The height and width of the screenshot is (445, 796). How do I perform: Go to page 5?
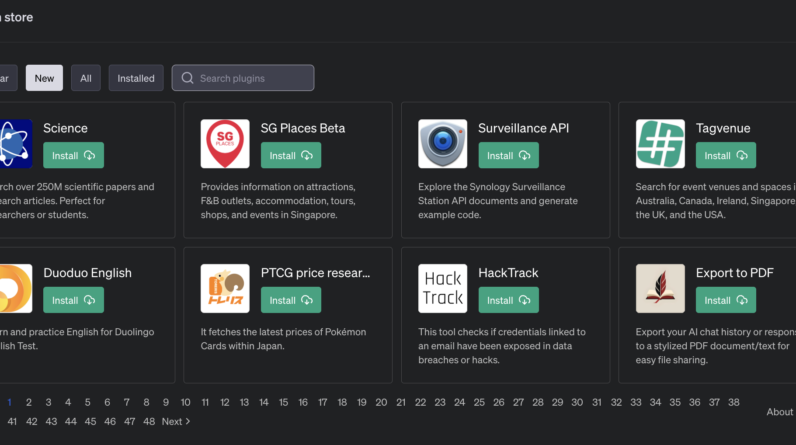[x=87, y=402]
